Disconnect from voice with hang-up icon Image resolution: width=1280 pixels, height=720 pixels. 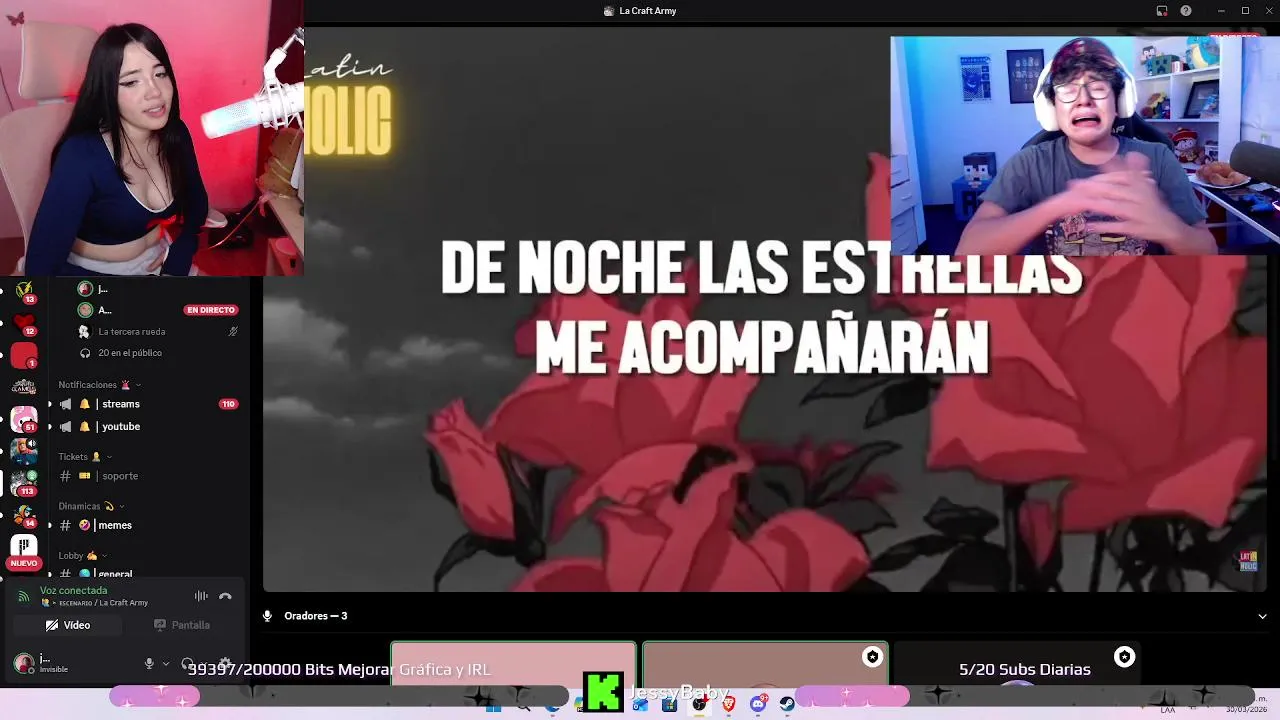225,596
